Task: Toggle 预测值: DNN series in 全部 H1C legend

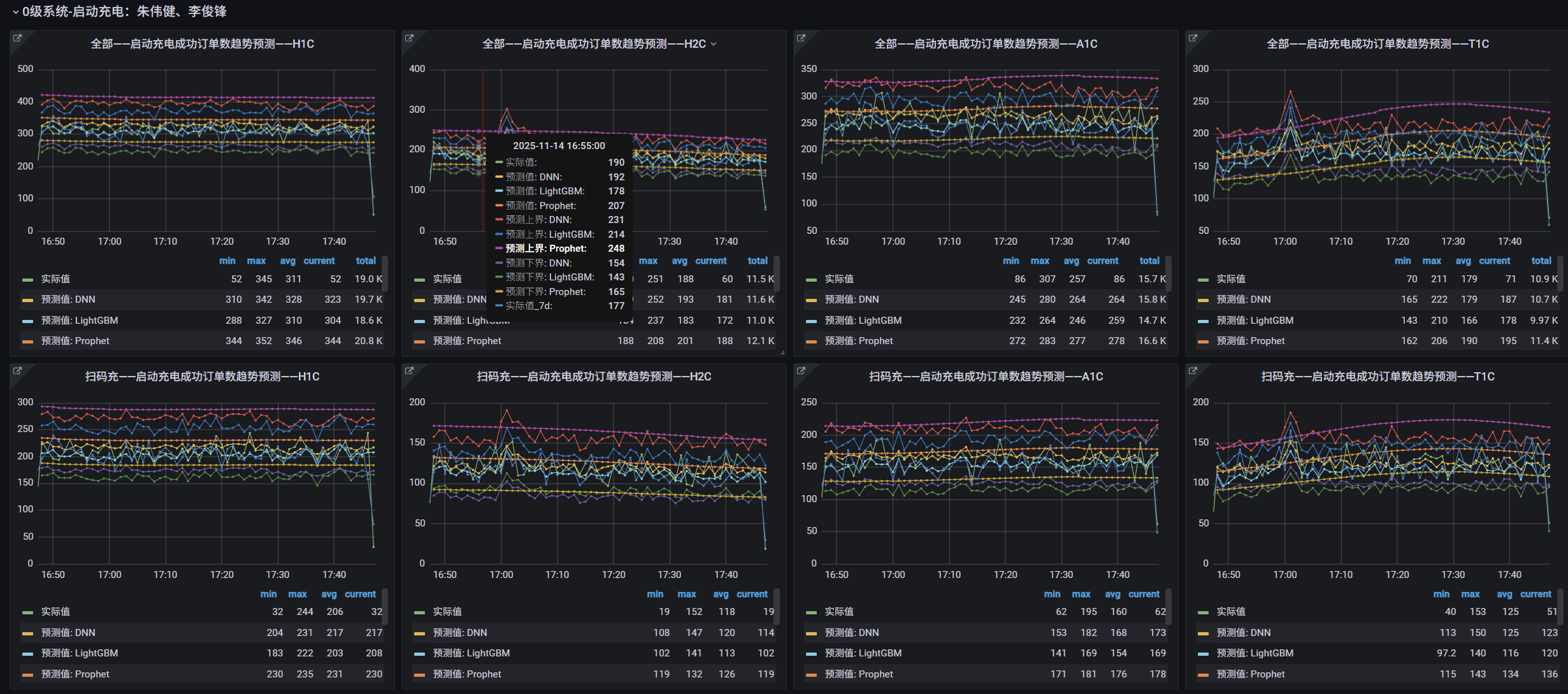Action: point(68,300)
